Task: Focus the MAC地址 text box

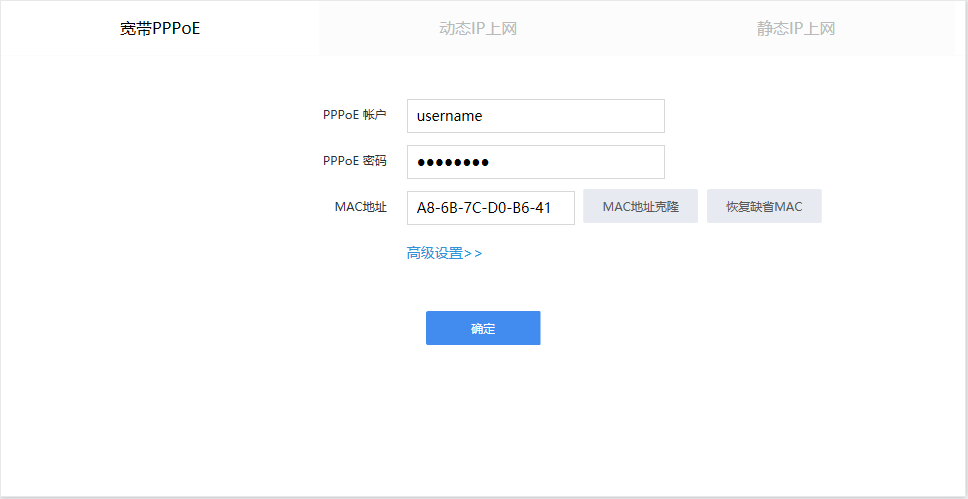Action: [490, 208]
